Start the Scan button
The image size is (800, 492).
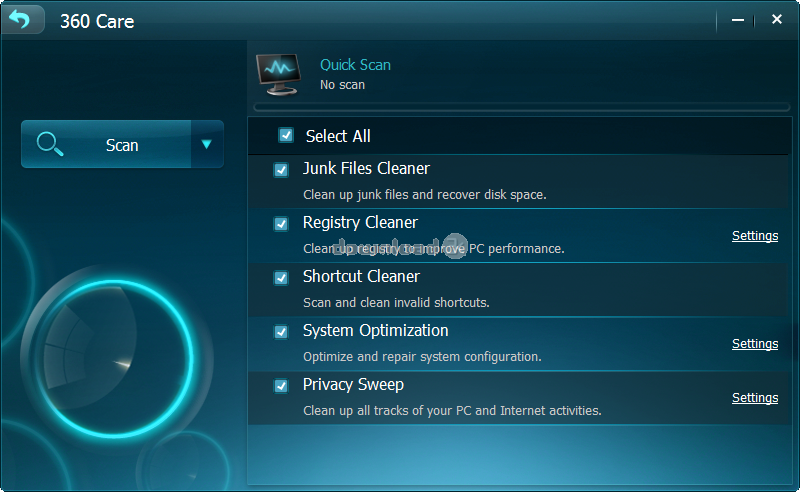pyautogui.click(x=106, y=144)
